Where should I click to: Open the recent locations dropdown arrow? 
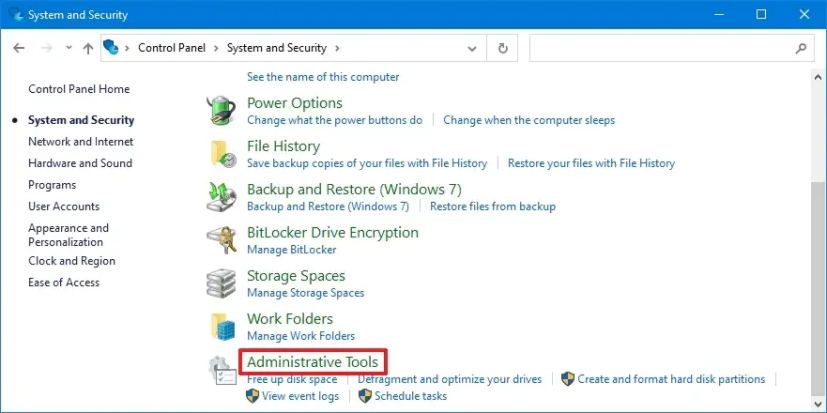68,48
